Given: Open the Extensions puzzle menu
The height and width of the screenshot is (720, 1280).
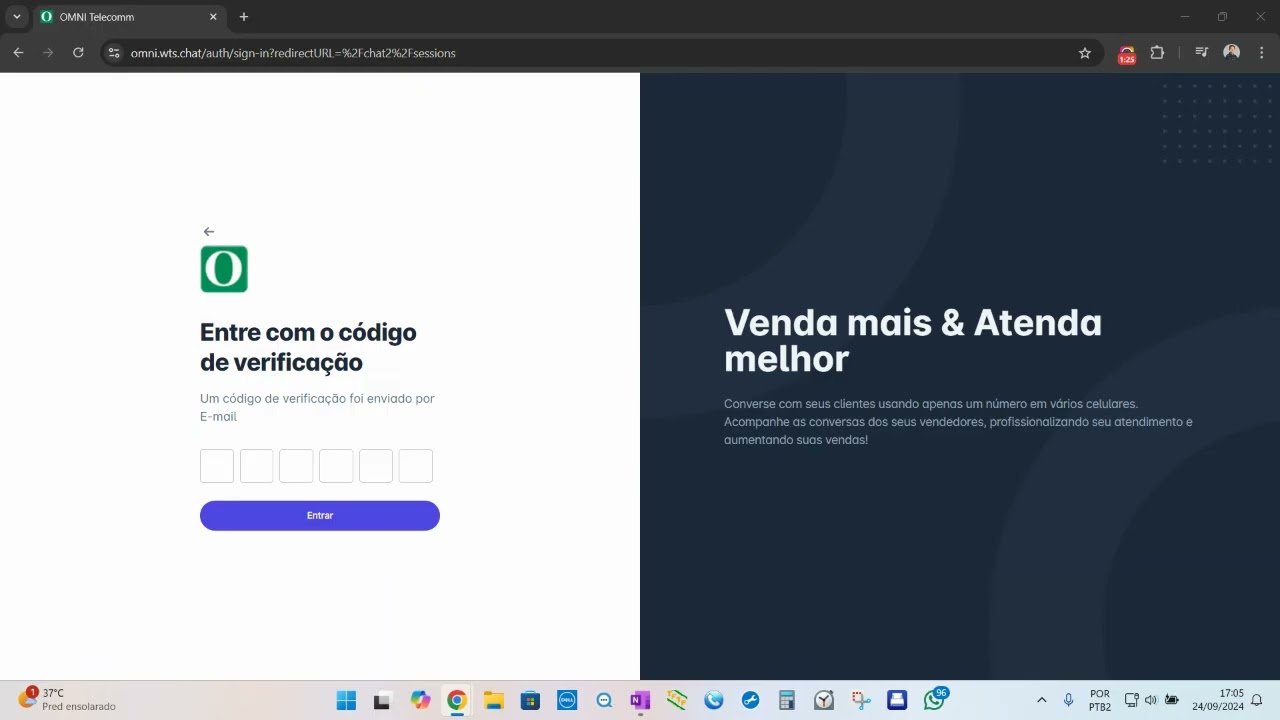Looking at the screenshot, I should [x=1157, y=53].
